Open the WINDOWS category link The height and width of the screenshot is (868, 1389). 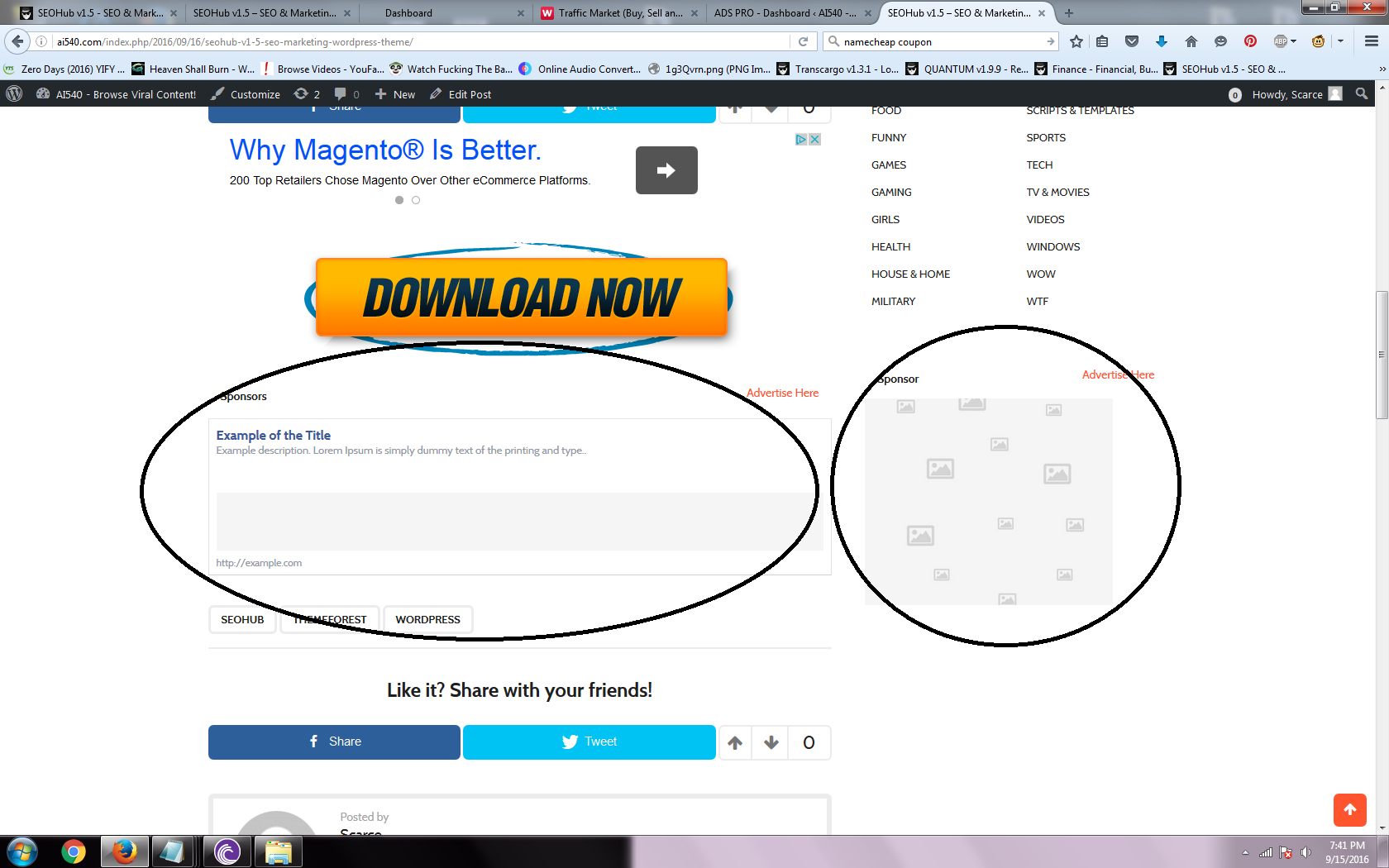tap(1053, 247)
